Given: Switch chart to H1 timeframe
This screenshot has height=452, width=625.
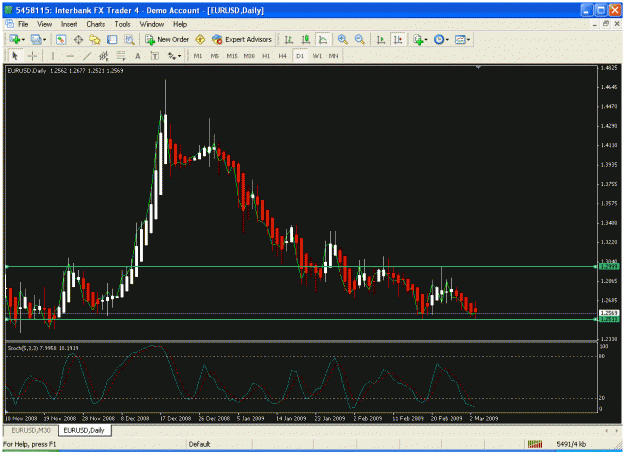Looking at the screenshot, I should coord(266,56).
